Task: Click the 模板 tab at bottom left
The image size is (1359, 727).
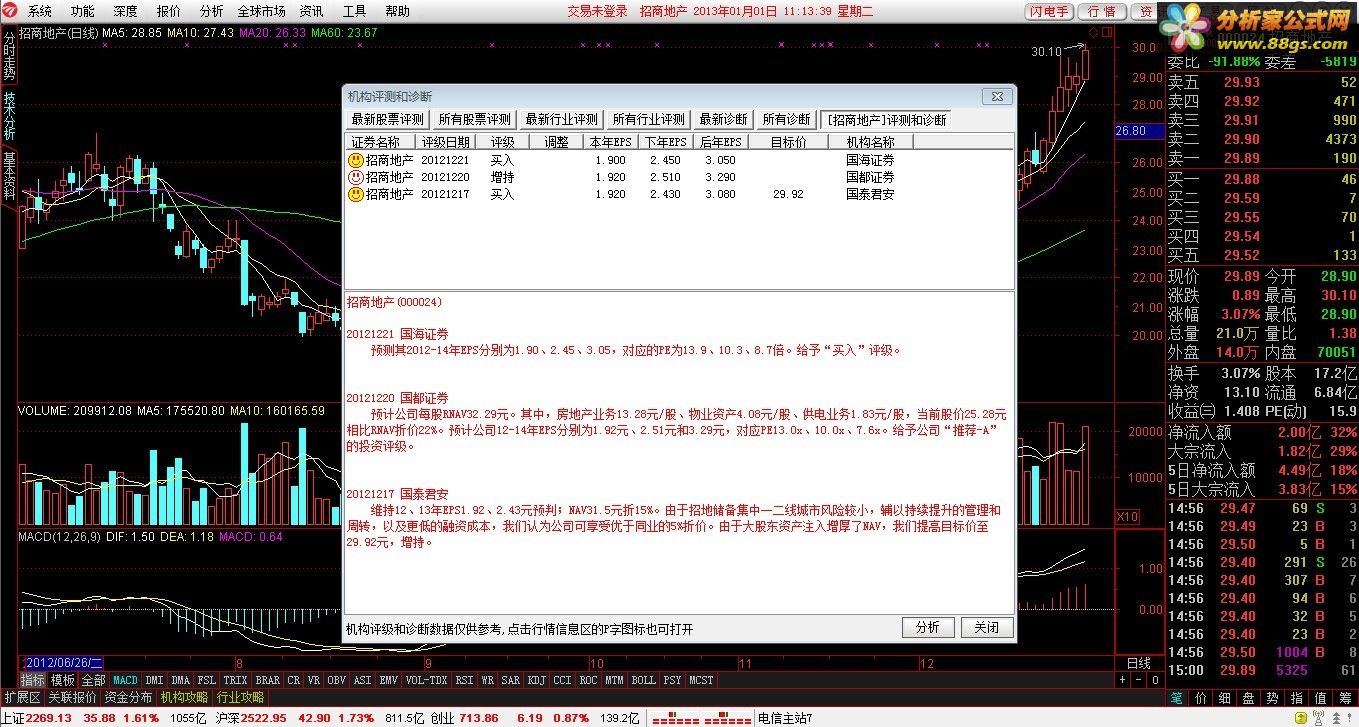Action: [62, 680]
